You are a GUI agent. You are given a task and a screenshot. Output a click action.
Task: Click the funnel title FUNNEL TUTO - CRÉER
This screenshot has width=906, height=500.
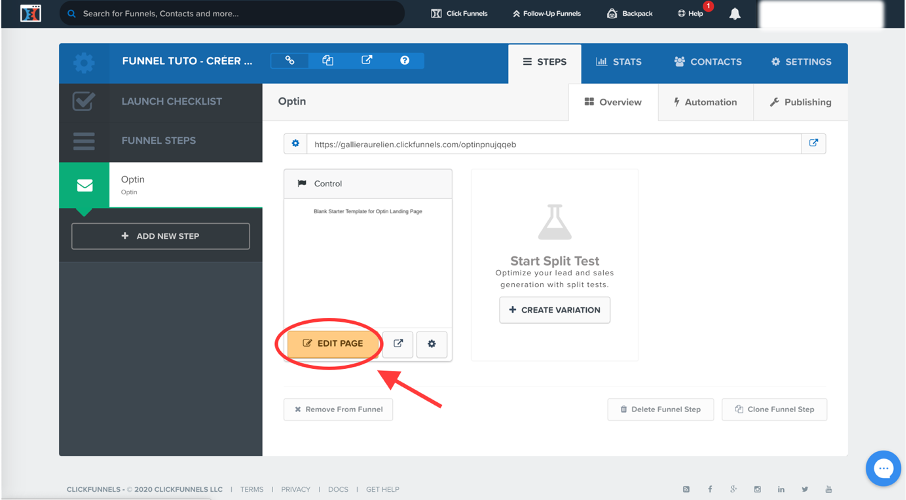click(x=187, y=61)
